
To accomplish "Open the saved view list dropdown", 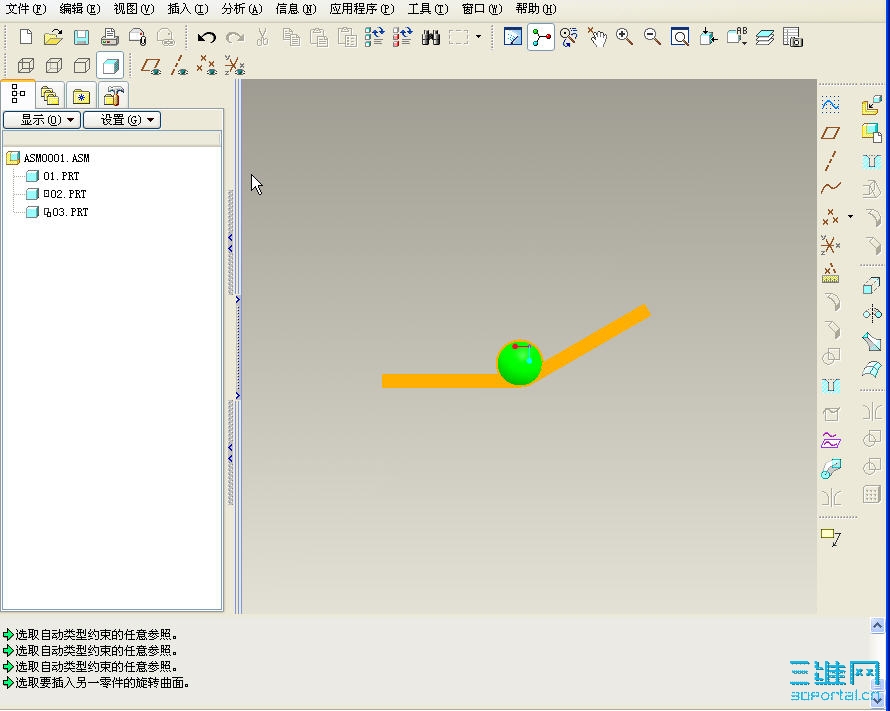I will tap(737, 37).
